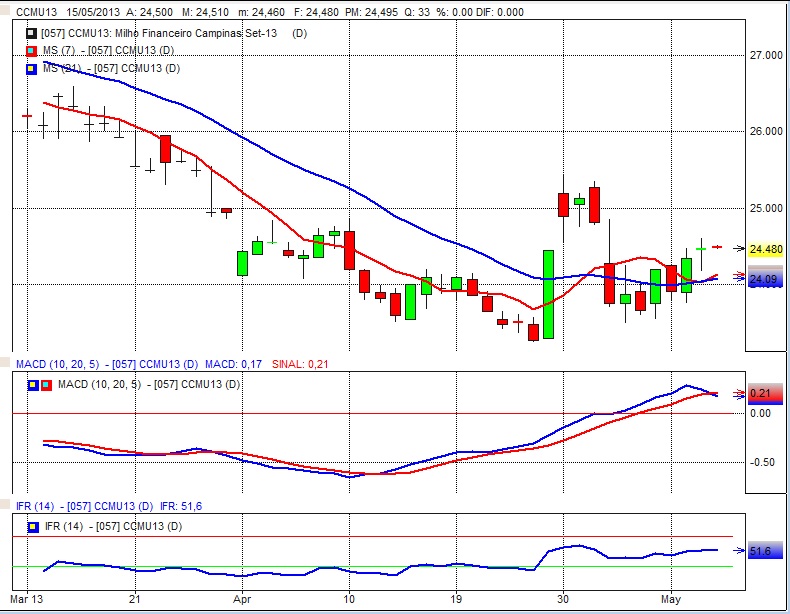
Task: Click the IFR (14) legend icon
Action: (x=34, y=526)
